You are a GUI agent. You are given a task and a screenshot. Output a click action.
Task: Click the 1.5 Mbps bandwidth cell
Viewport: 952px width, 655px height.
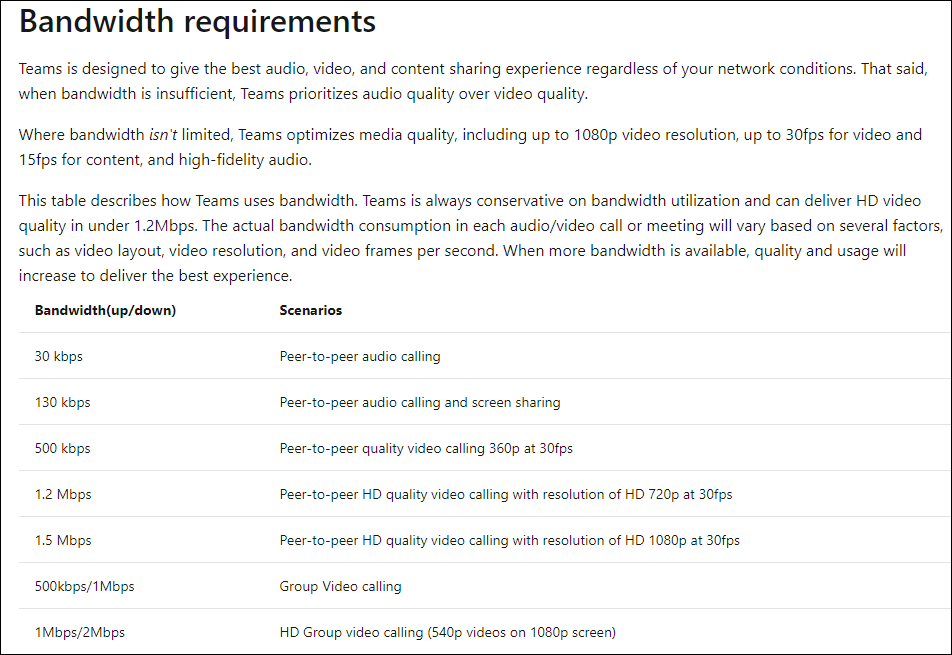click(63, 540)
